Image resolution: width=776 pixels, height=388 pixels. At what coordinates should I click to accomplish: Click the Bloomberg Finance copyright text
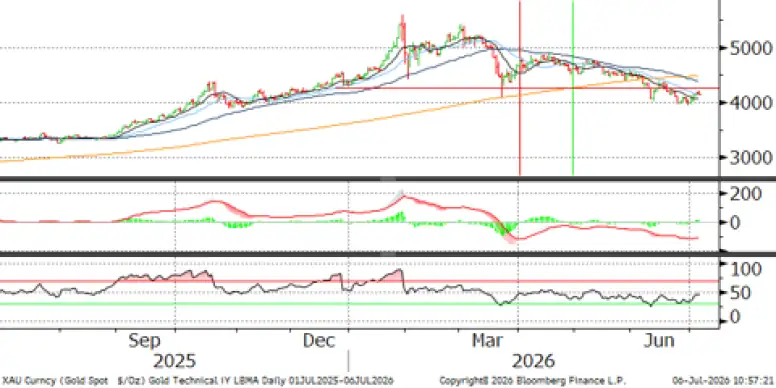click(533, 381)
